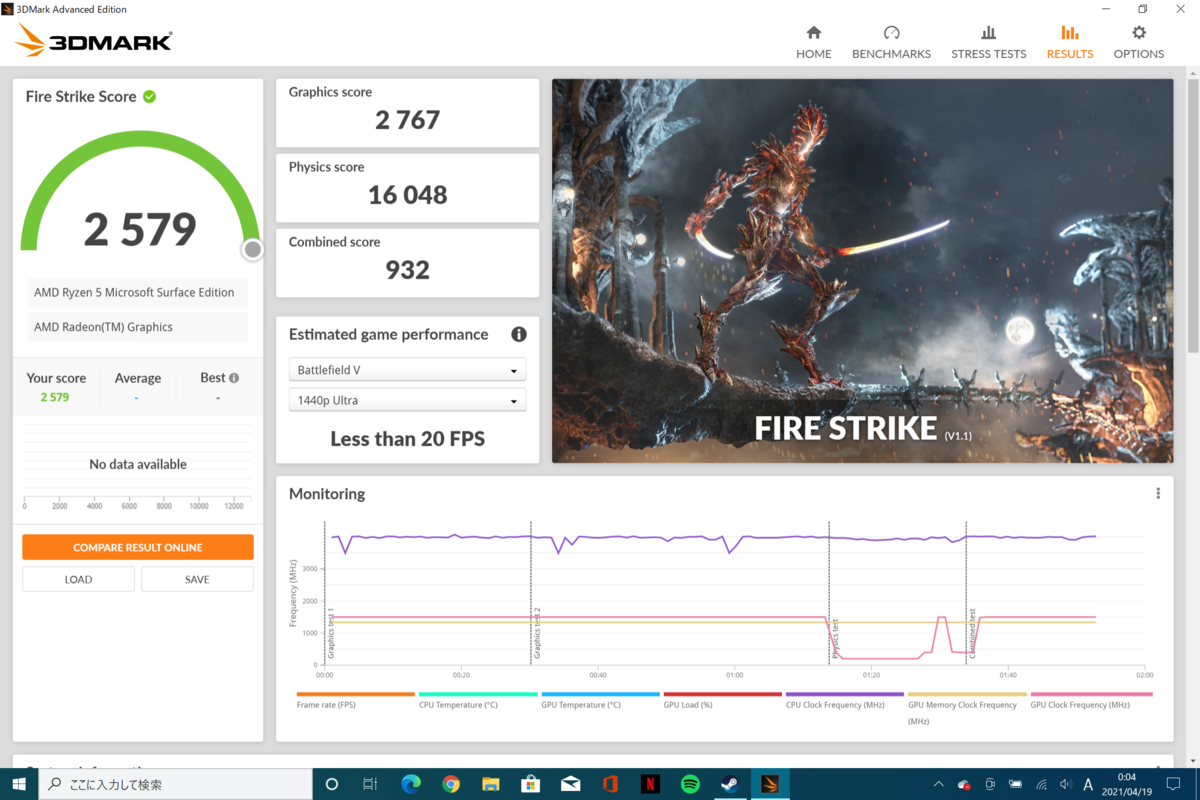Open the Monitoring panel three-dot menu
Screen dimensions: 1200x800
pos(1158,493)
